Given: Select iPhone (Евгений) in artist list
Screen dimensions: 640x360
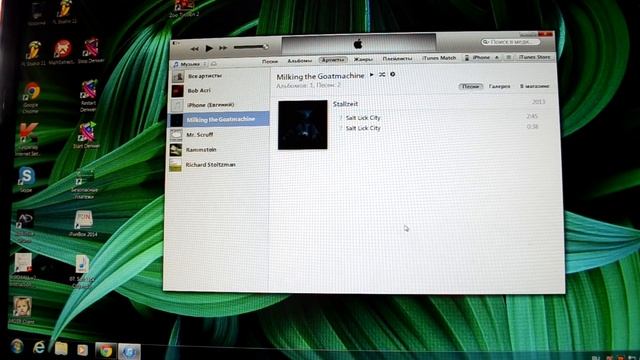Looking at the screenshot, I should point(219,105).
